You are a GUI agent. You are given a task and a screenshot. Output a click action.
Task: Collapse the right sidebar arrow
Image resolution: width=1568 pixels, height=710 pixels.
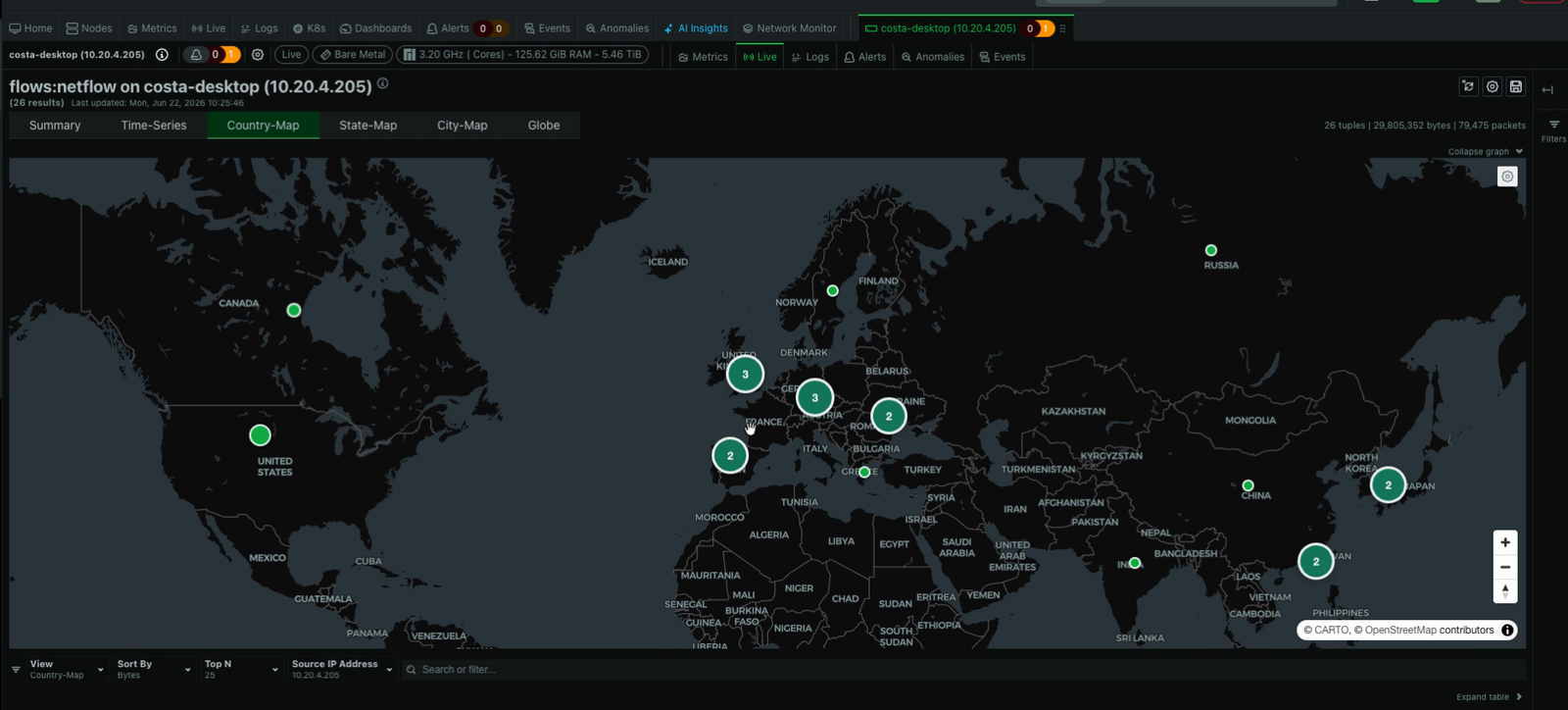1547,89
